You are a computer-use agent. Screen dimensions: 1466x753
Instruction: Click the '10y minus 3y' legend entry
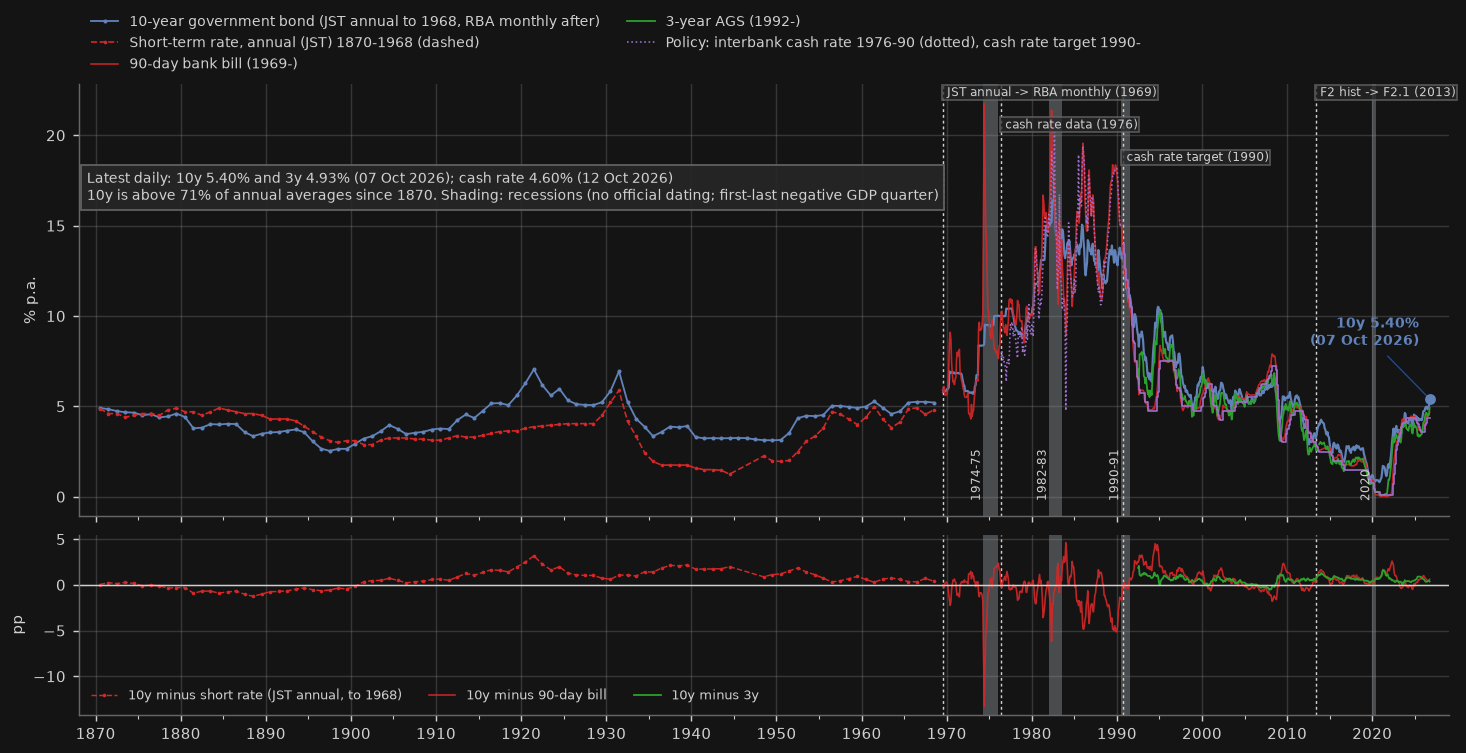point(696,695)
